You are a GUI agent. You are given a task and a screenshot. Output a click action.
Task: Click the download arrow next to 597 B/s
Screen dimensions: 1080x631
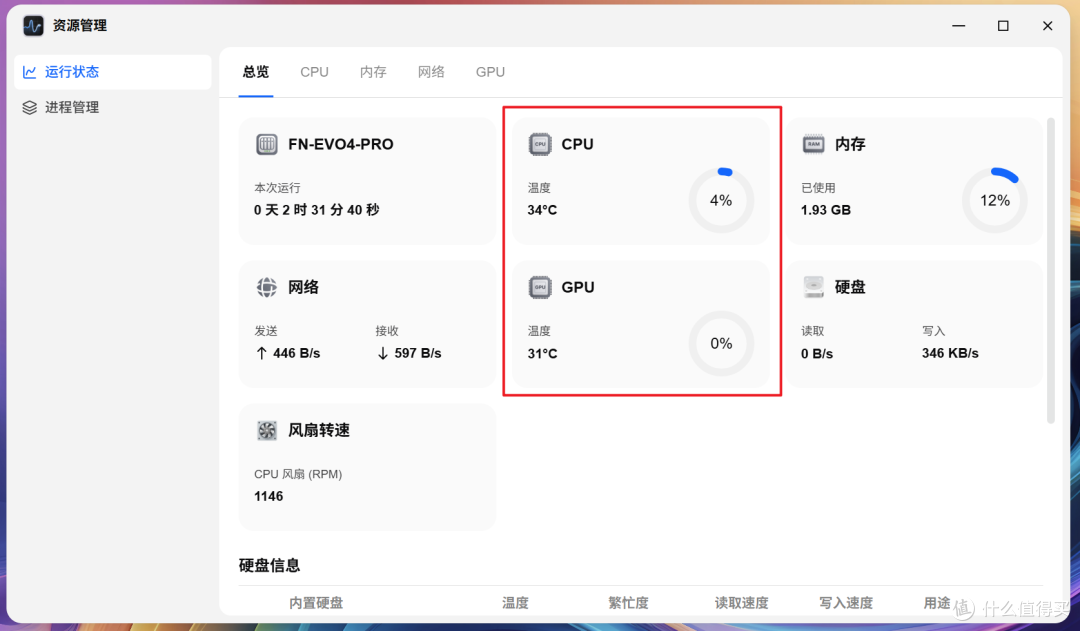[383, 353]
